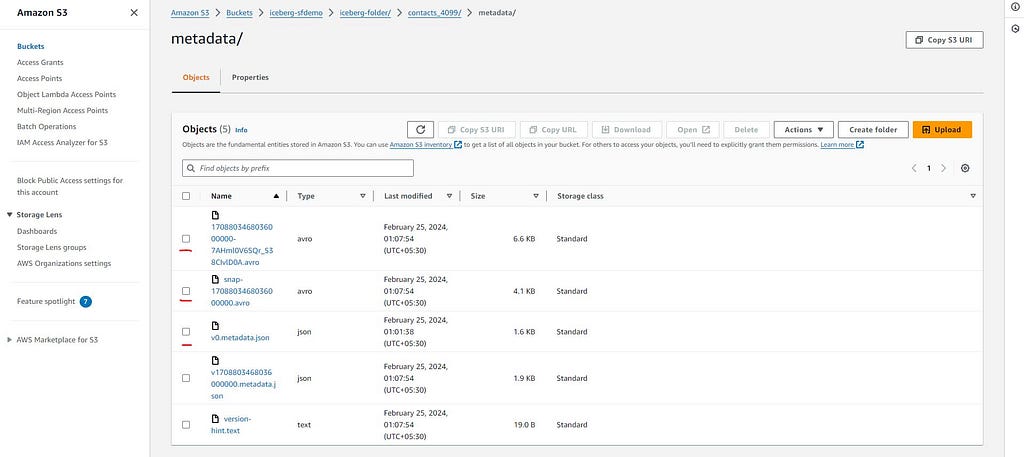Image resolution: width=1024 pixels, height=457 pixels.
Task: Go to iceberg-sfdemo breadcrumb
Action: click(296, 12)
